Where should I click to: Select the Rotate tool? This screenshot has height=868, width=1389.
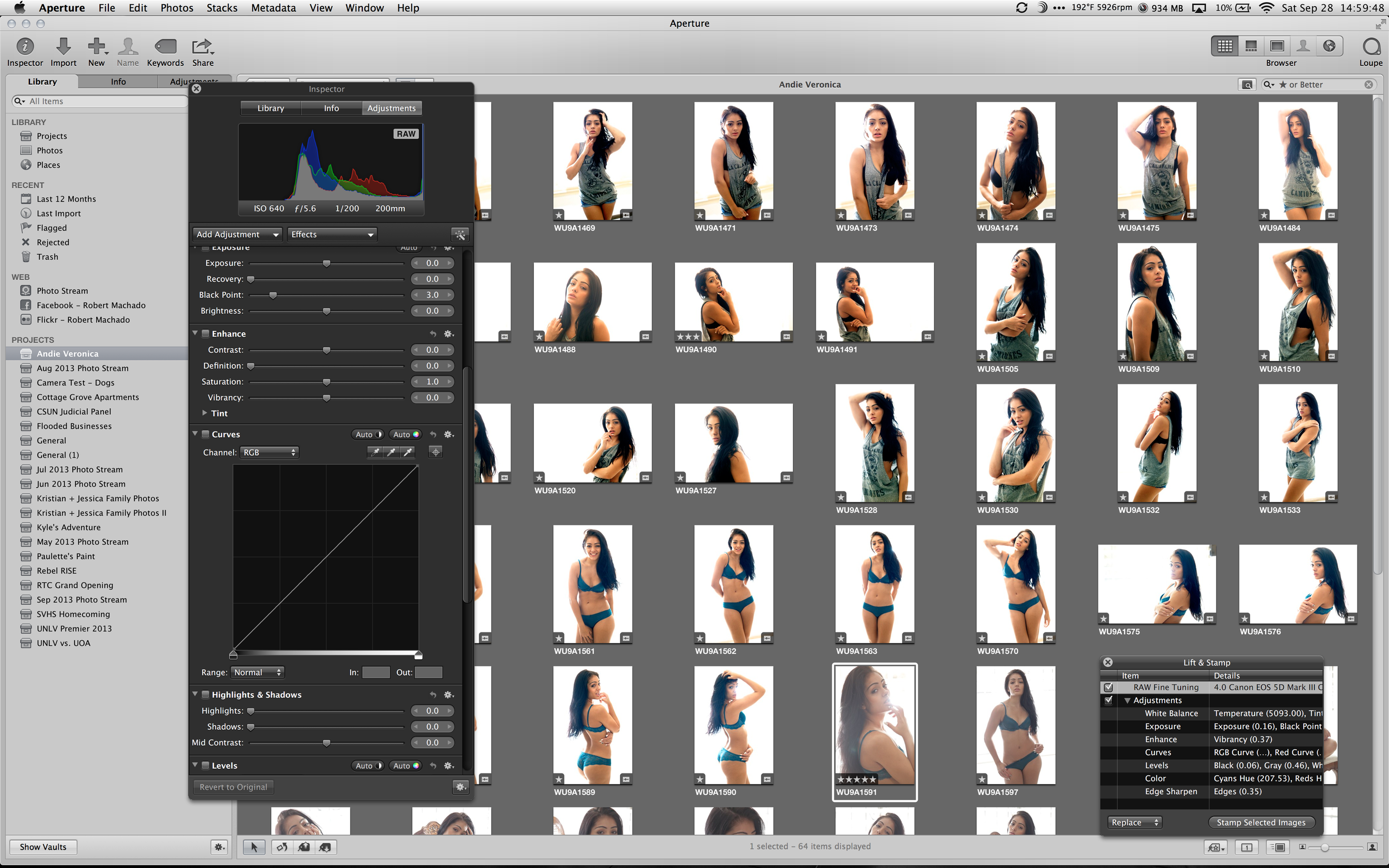pos(281,846)
